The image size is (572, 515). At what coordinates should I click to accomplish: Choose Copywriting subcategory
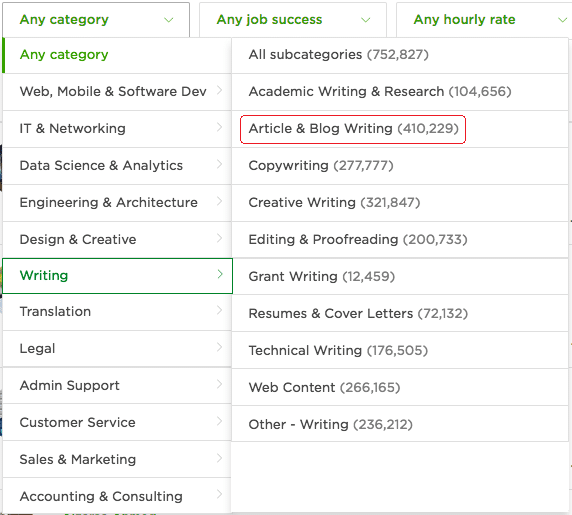pos(400,166)
